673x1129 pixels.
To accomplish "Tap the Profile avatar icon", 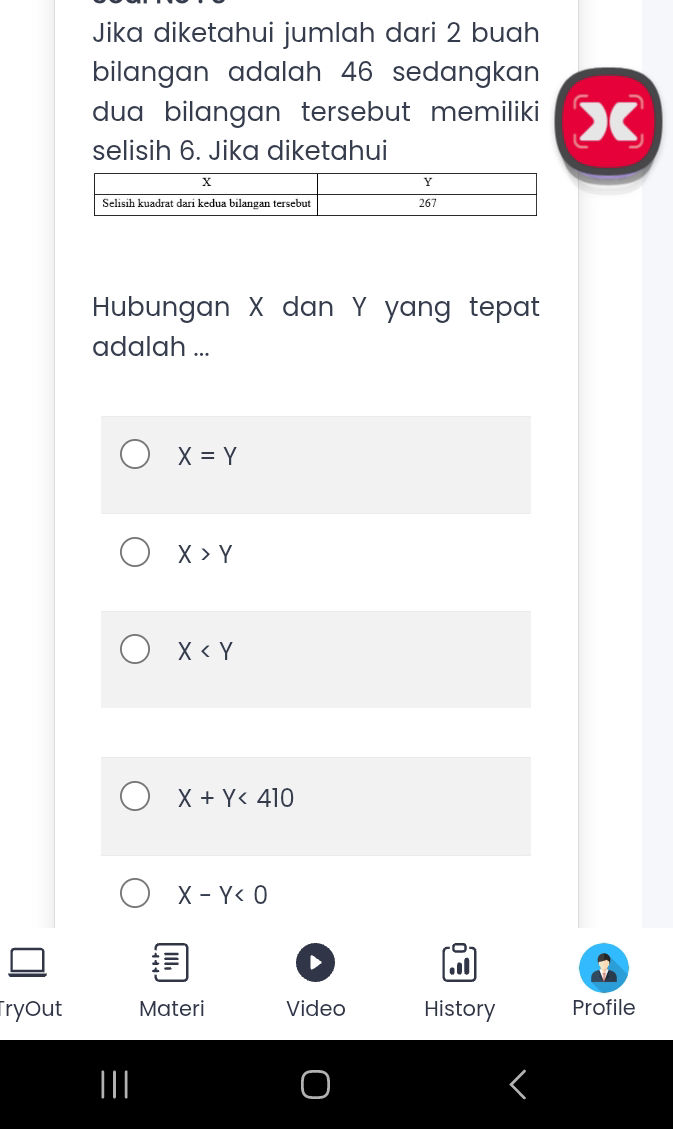I will (603, 967).
